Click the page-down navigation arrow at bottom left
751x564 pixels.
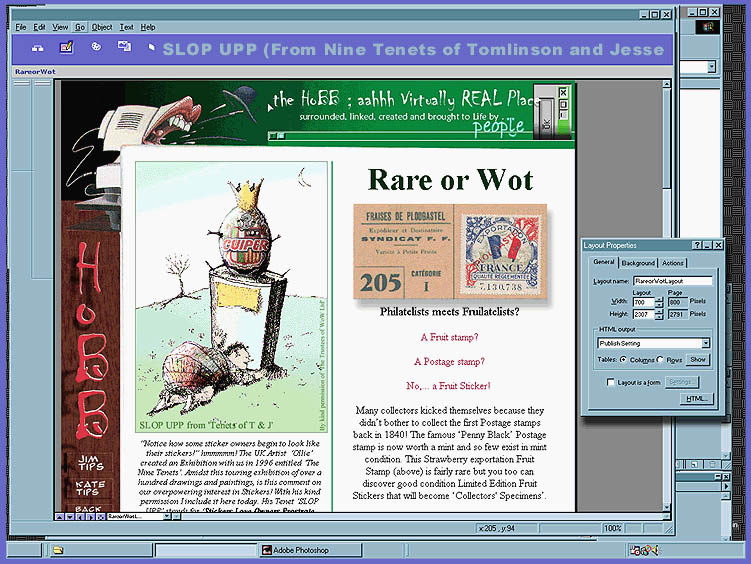(70, 517)
